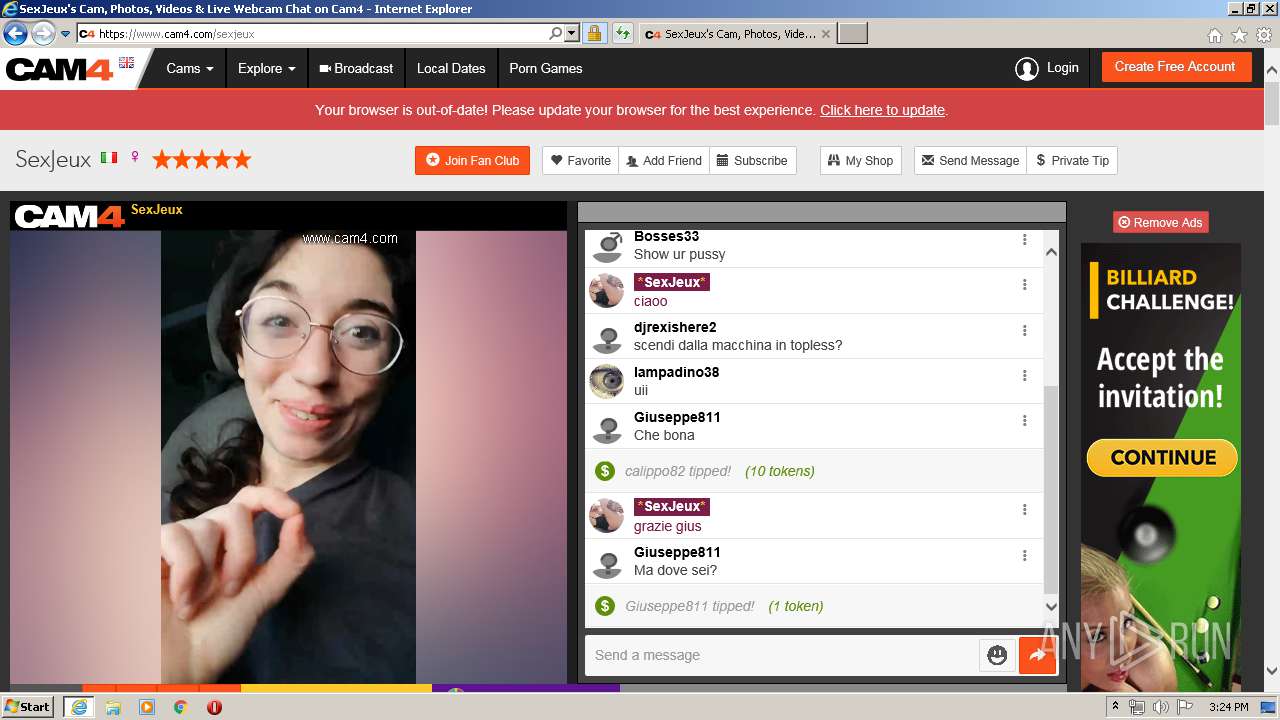Open Porn Games navigation item
This screenshot has height=720, width=1280.
coord(545,69)
